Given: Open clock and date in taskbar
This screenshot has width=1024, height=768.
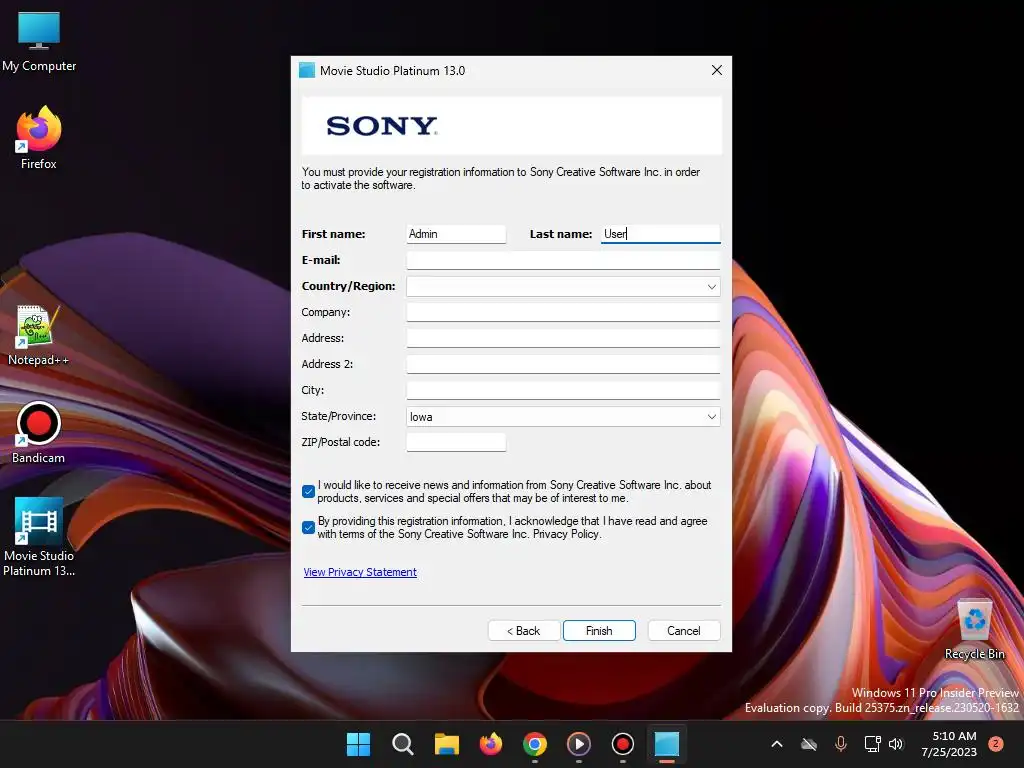Looking at the screenshot, I should point(948,744).
